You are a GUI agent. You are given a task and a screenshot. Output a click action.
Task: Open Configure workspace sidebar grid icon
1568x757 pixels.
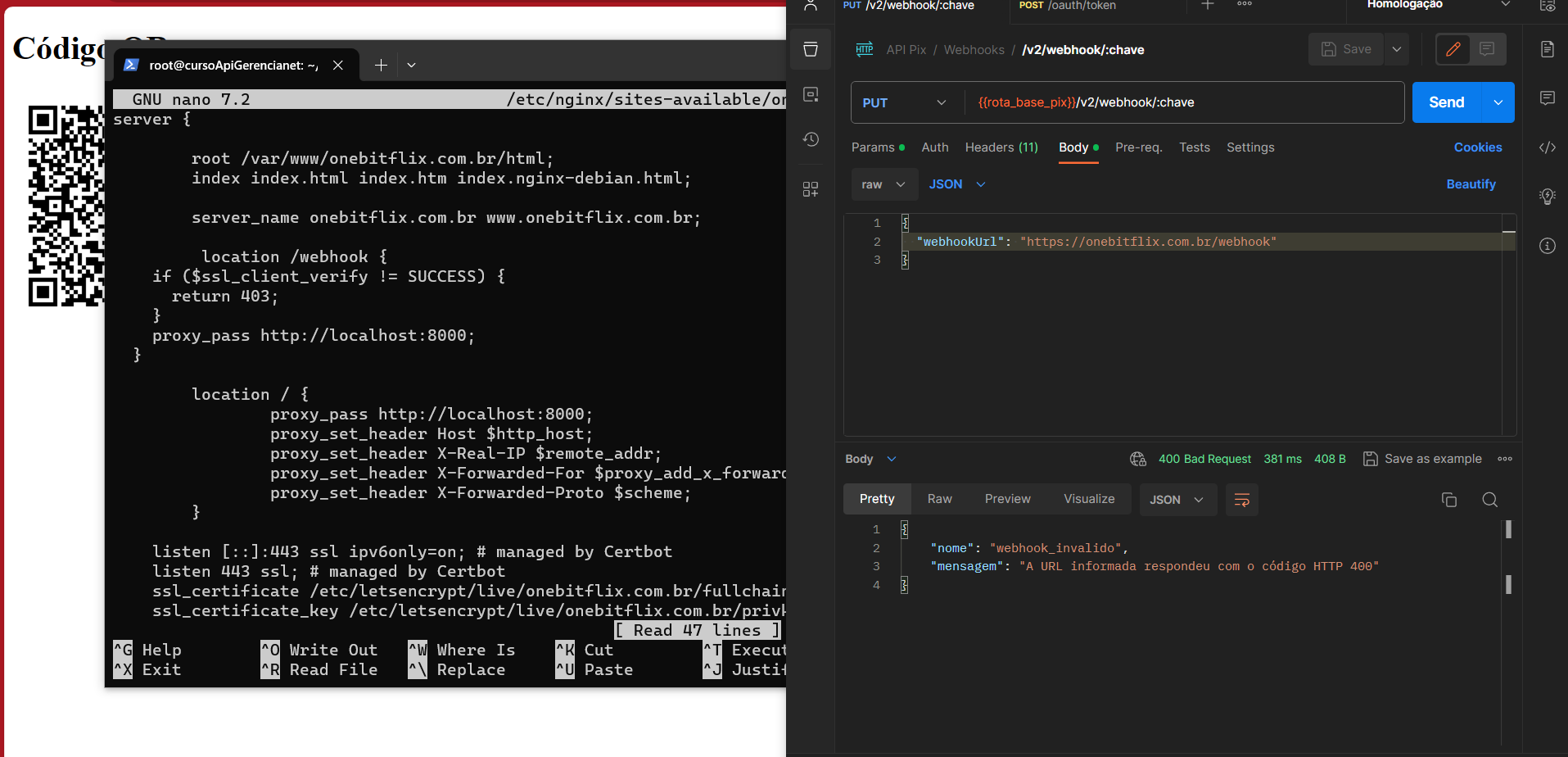coord(811,189)
